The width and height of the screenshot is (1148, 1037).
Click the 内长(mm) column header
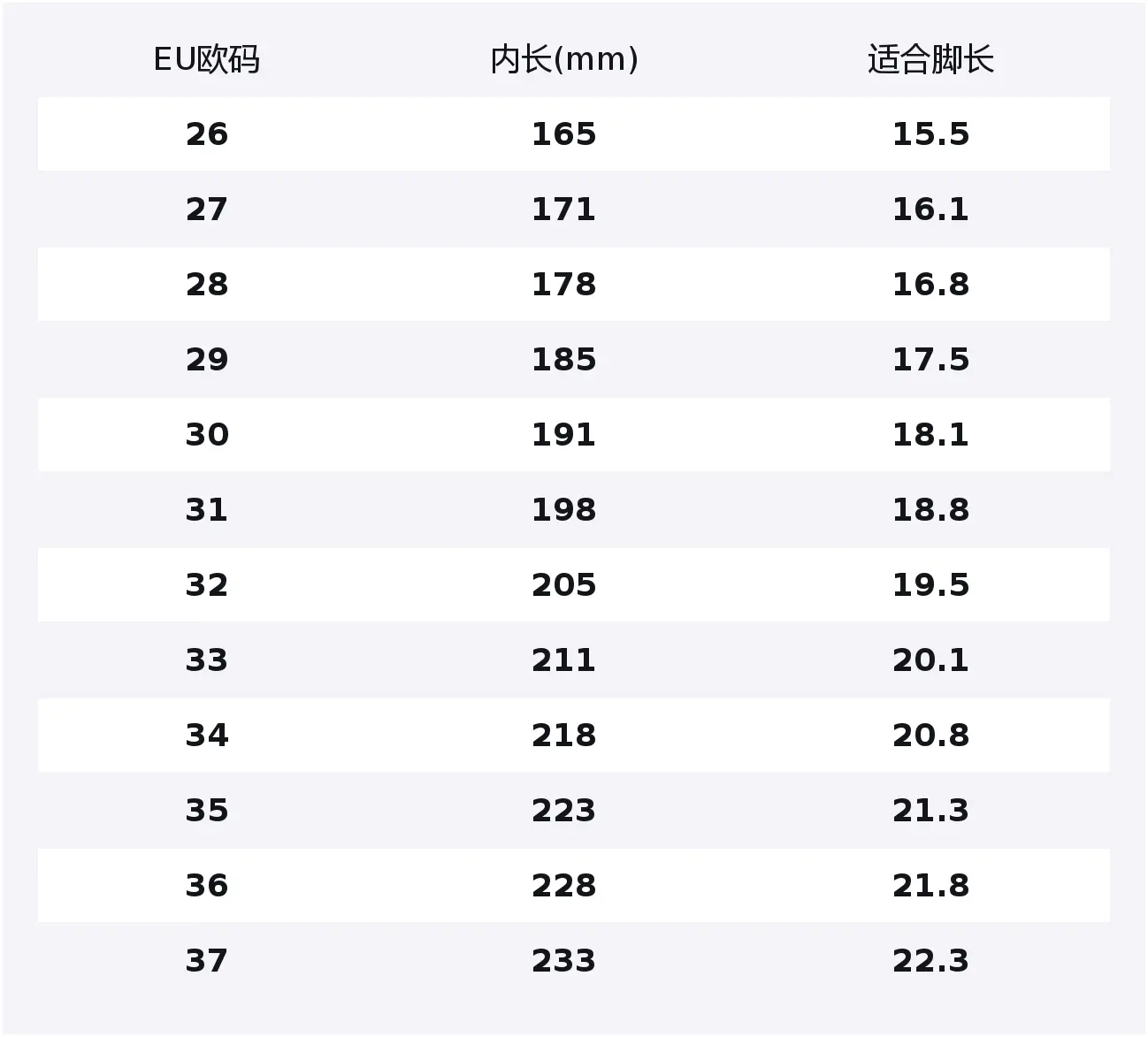click(x=564, y=60)
